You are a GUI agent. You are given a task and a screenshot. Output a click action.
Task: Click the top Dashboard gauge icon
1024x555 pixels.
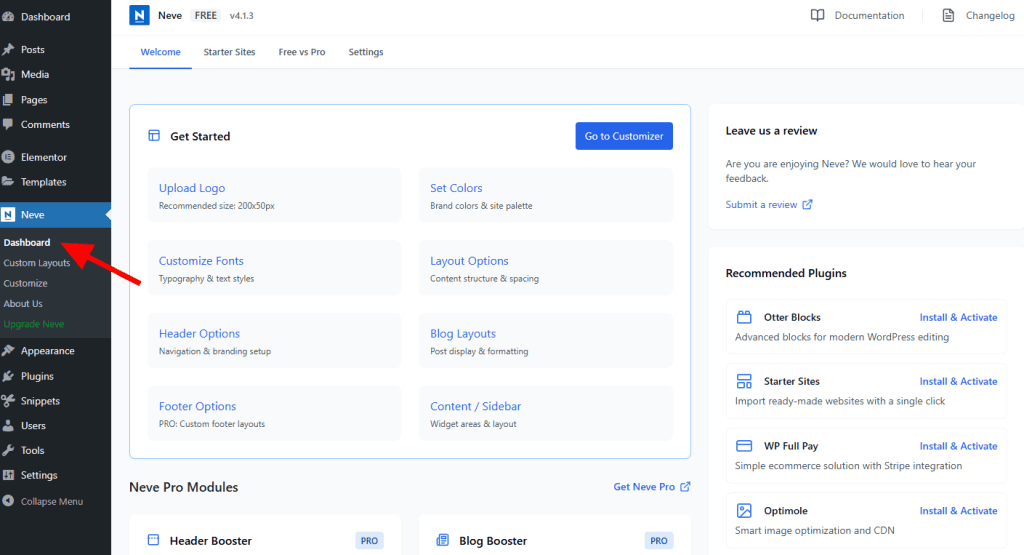click(8, 17)
